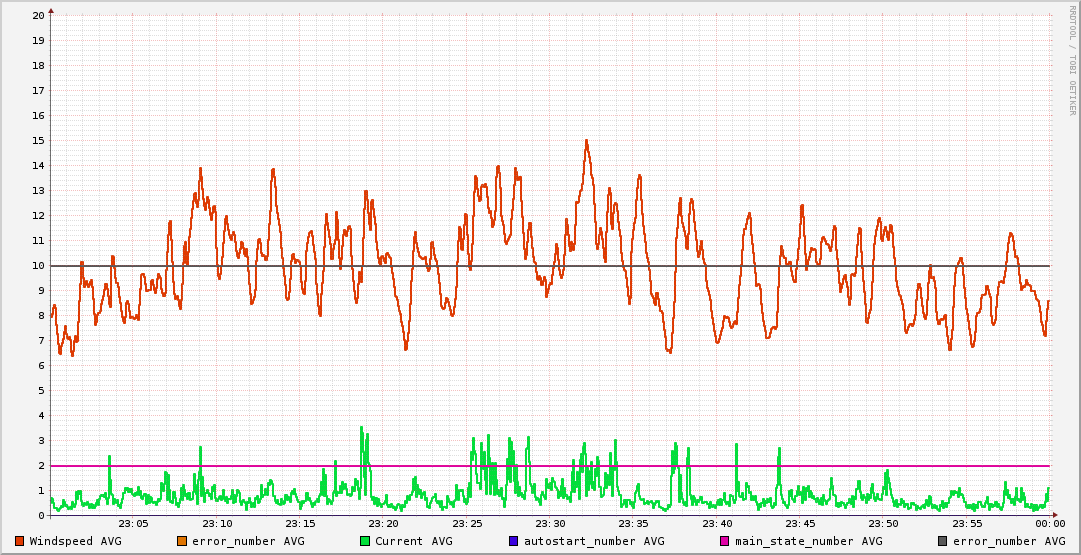This screenshot has width=1081, height=555.
Task: Click the magenta main_state_number legend swatch
Action: pyautogui.click(x=725, y=541)
